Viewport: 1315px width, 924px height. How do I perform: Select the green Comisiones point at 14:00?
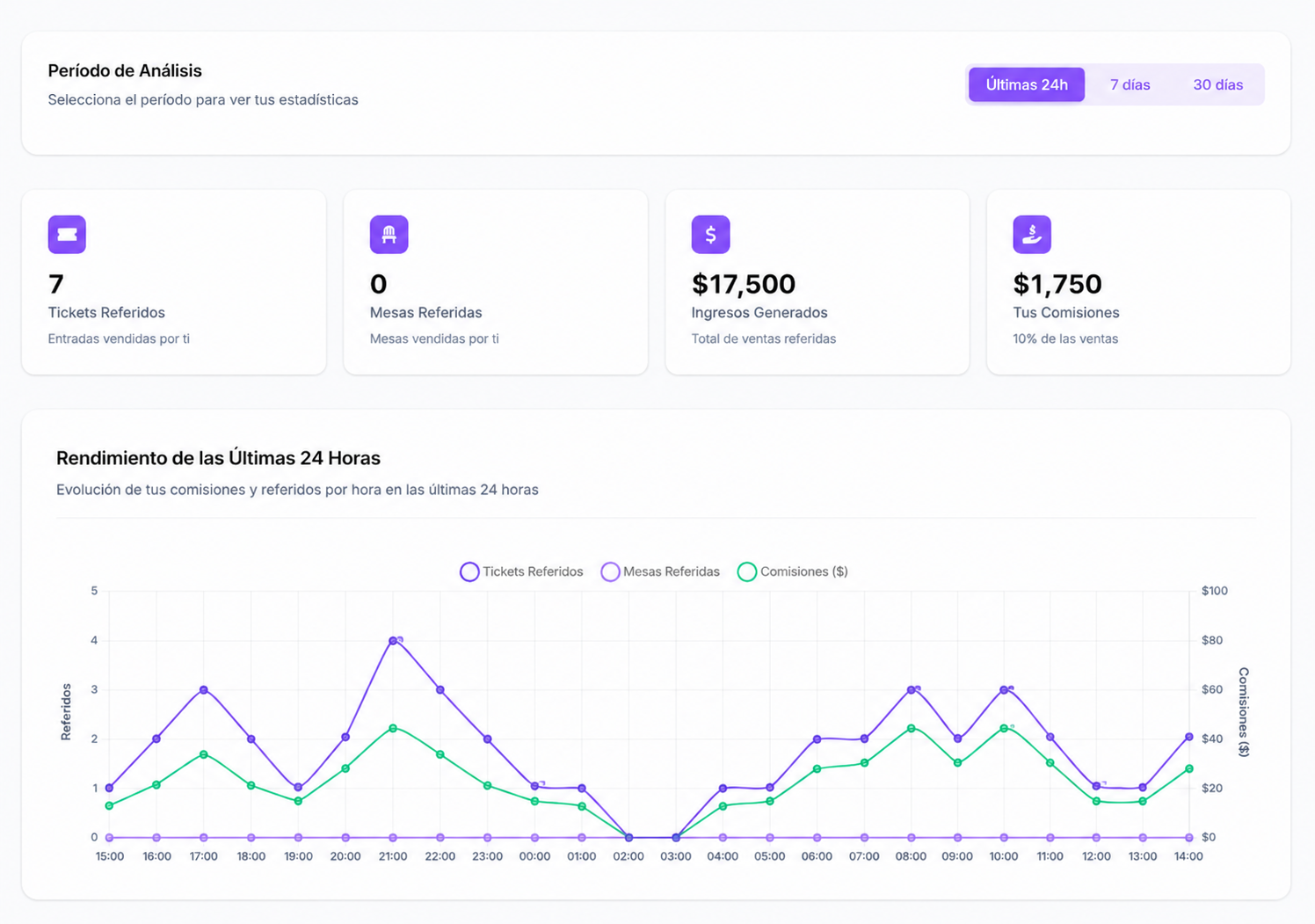point(1189,768)
